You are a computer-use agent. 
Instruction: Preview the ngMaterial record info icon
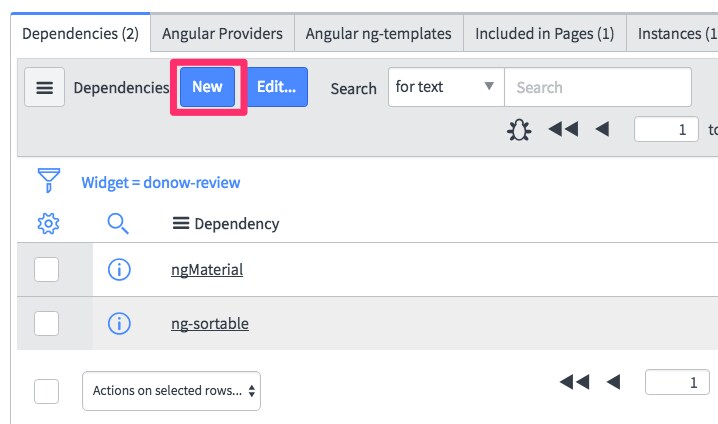tap(119, 269)
